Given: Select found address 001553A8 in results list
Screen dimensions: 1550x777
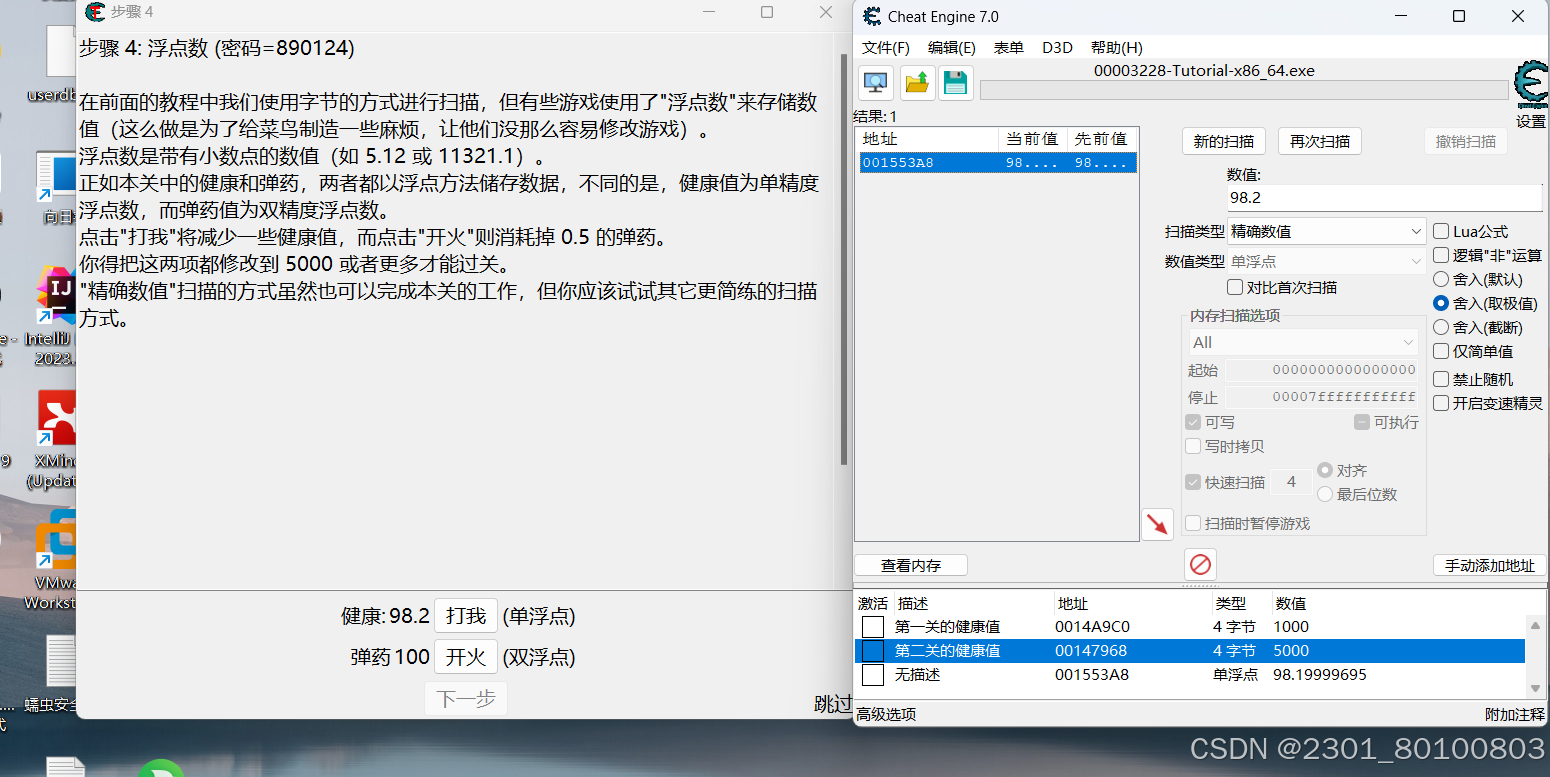Looking at the screenshot, I should click(x=998, y=163).
